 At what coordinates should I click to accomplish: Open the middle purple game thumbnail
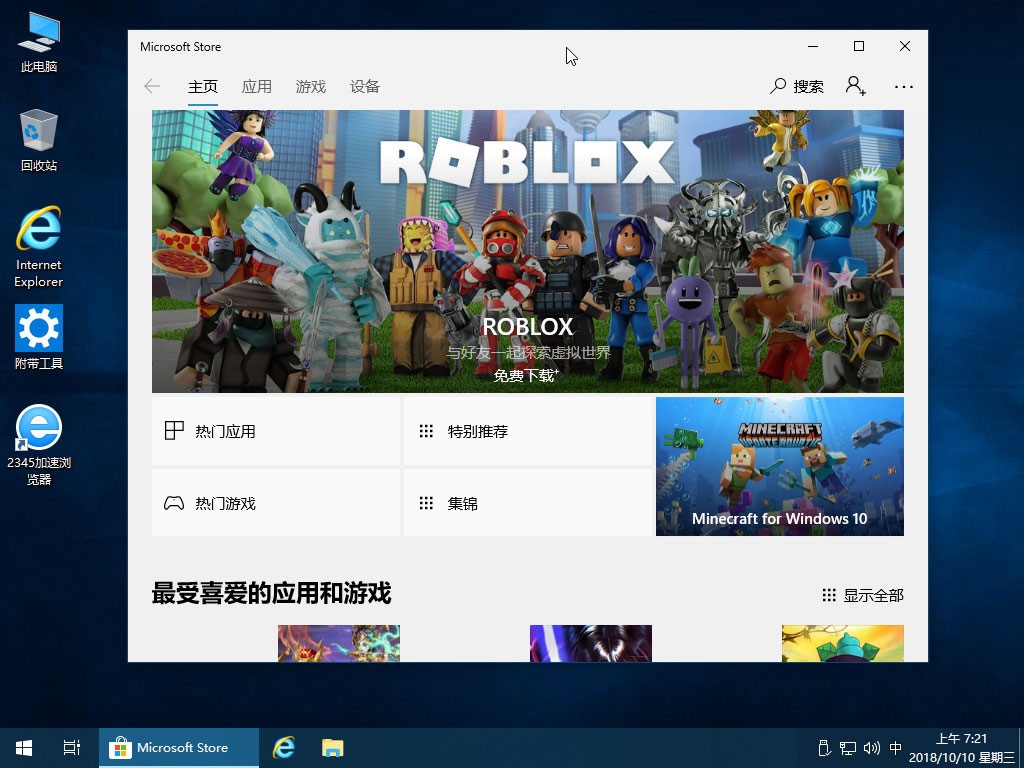[x=591, y=643]
